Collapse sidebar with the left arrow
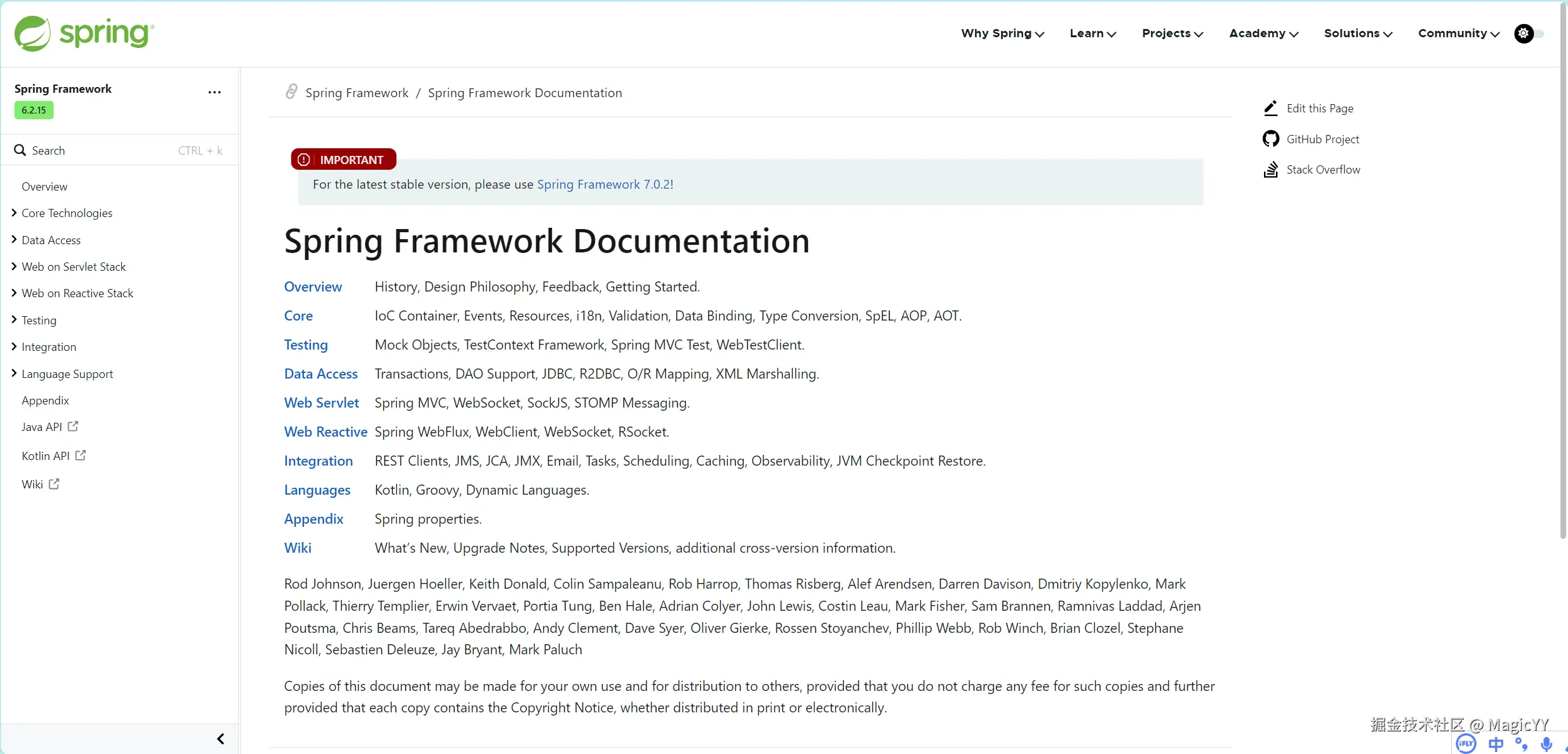Screen dimensions: 1568x754 pos(221,739)
